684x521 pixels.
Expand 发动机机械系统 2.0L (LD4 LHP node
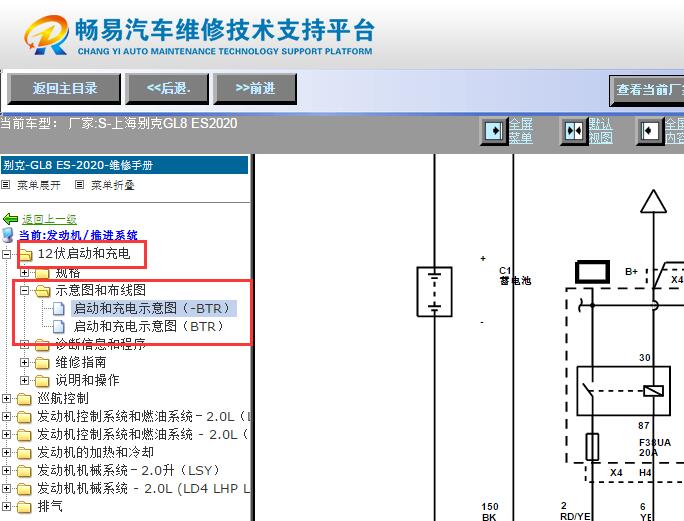7,488
